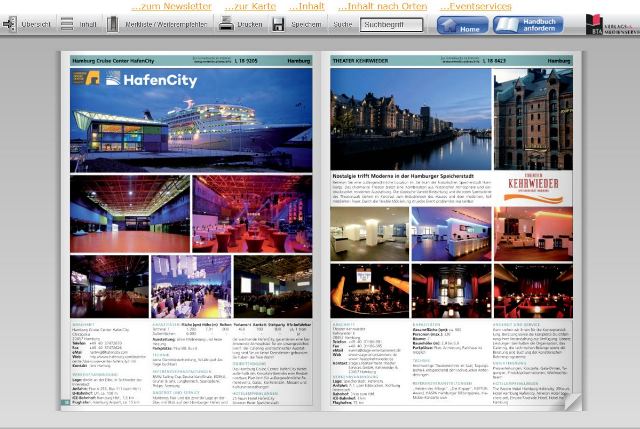
Task: Click the blue-lit bar counter photo
Action: pyautogui.click(x=451, y=234)
